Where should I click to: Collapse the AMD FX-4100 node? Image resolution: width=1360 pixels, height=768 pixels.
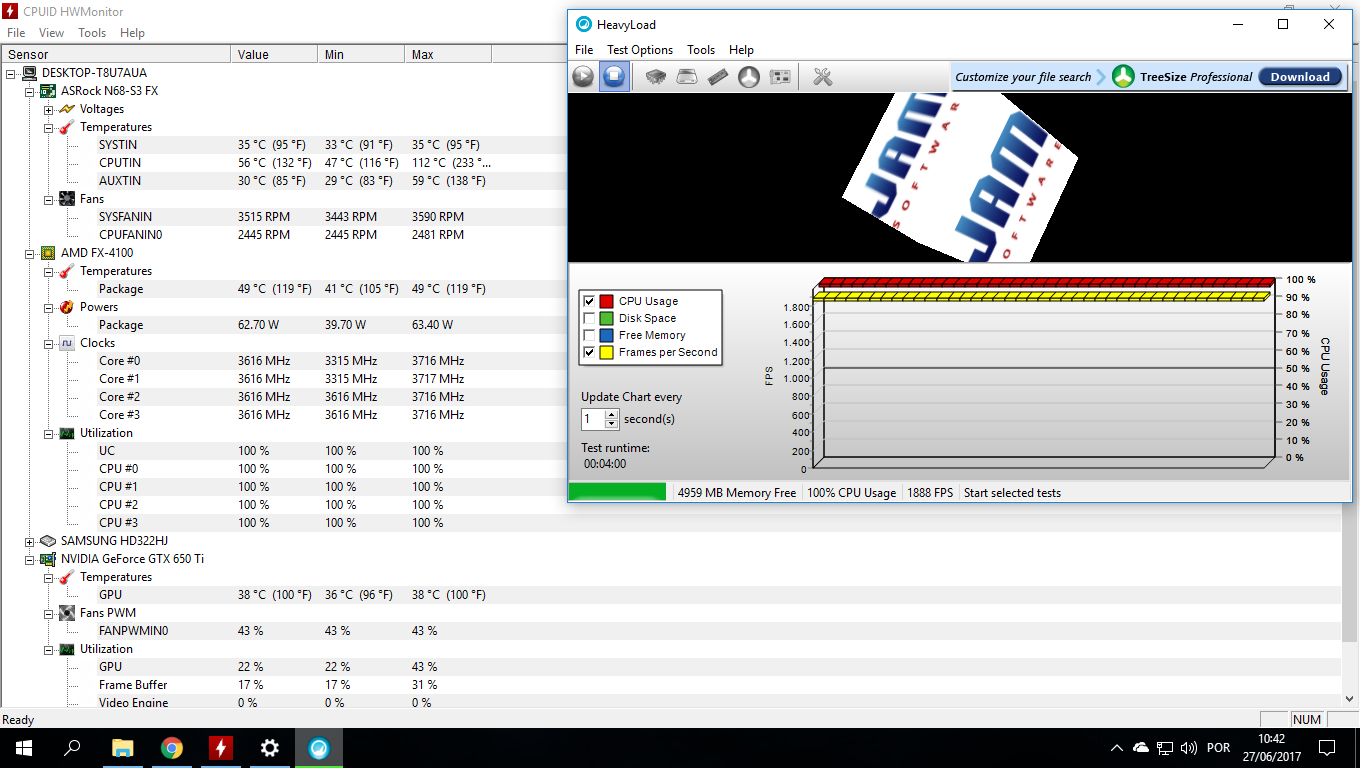(x=30, y=253)
